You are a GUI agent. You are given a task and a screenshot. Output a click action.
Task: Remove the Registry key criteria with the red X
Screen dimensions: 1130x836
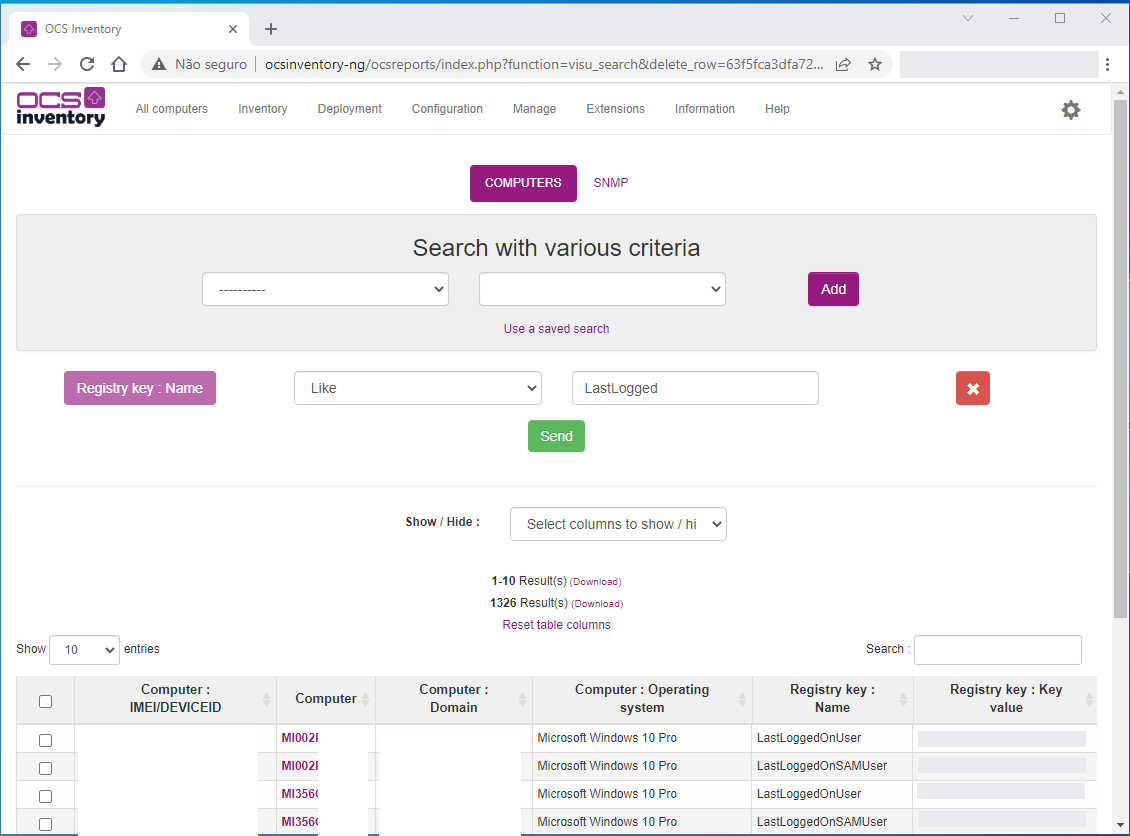972,388
